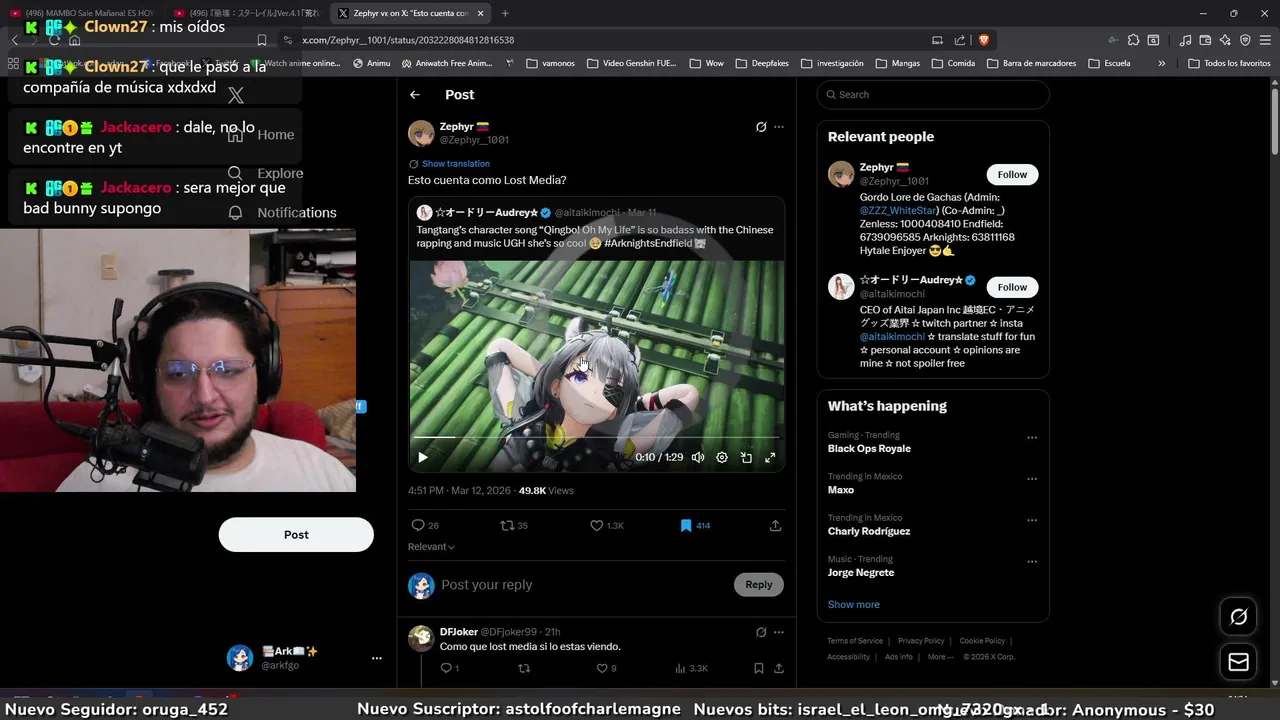Switch to the MAMBO Sale Mañana YouTube tab

point(82,13)
